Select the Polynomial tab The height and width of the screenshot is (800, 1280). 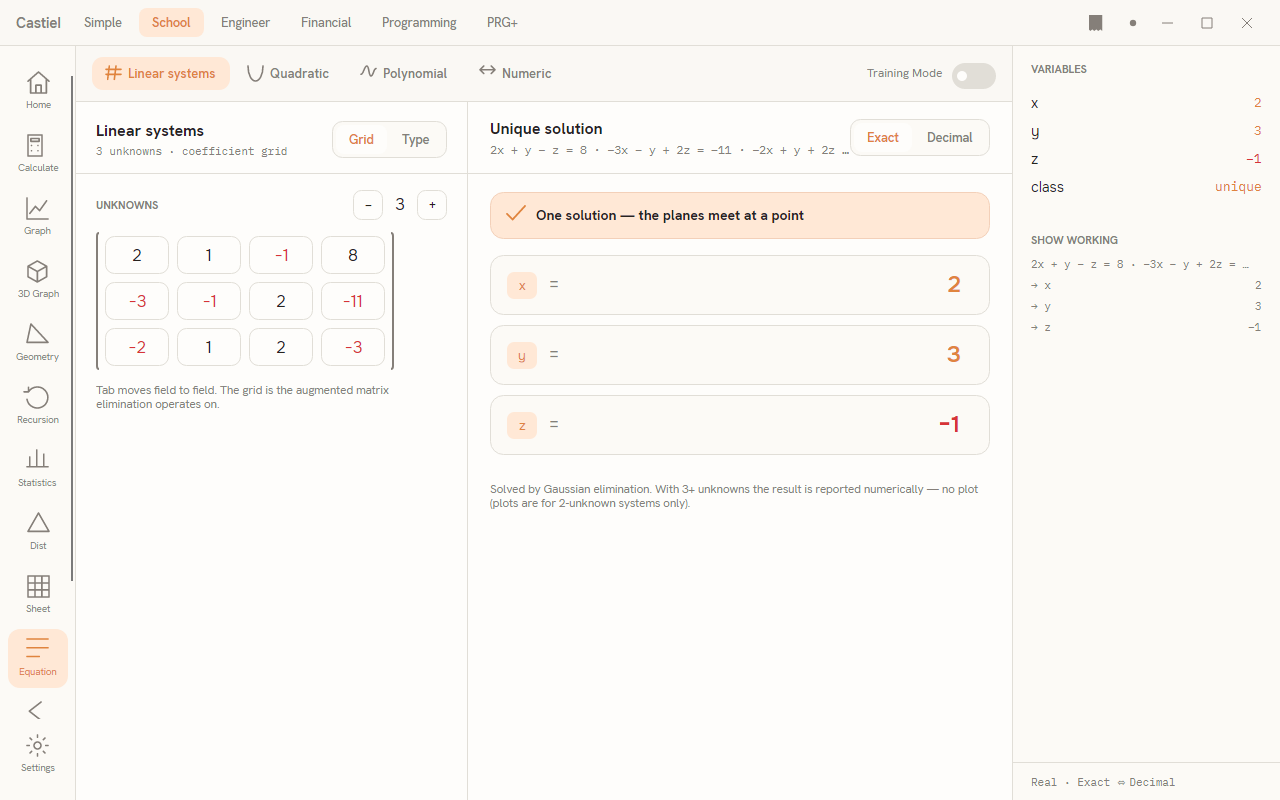coord(403,73)
